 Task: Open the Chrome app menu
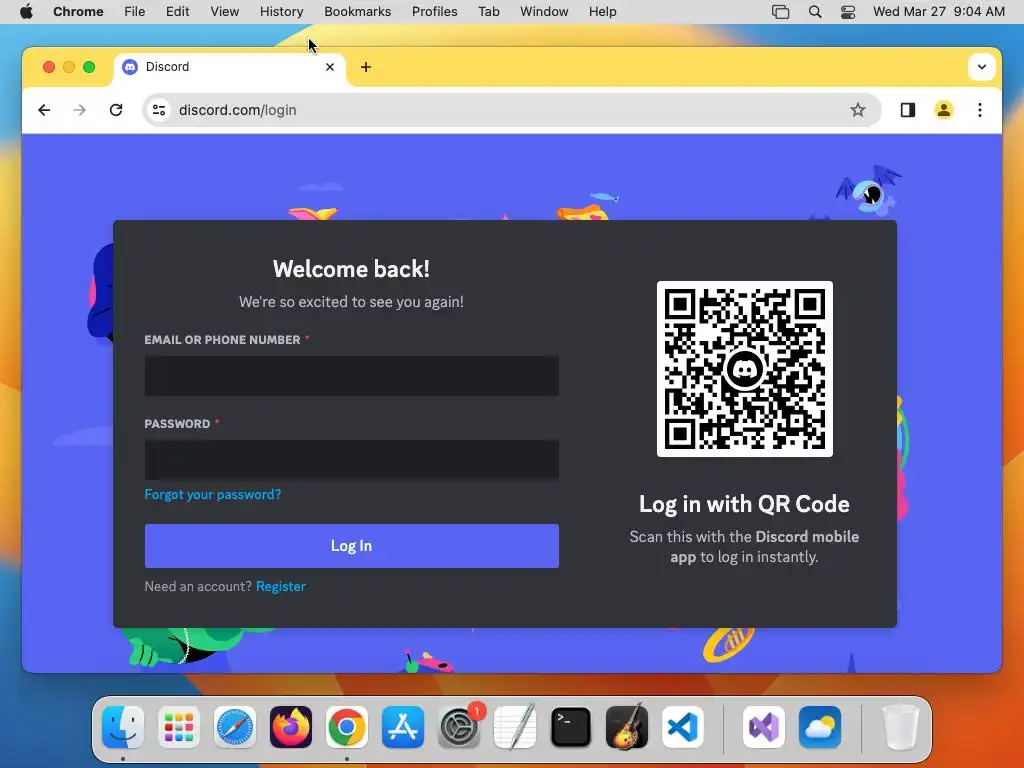[x=78, y=12]
